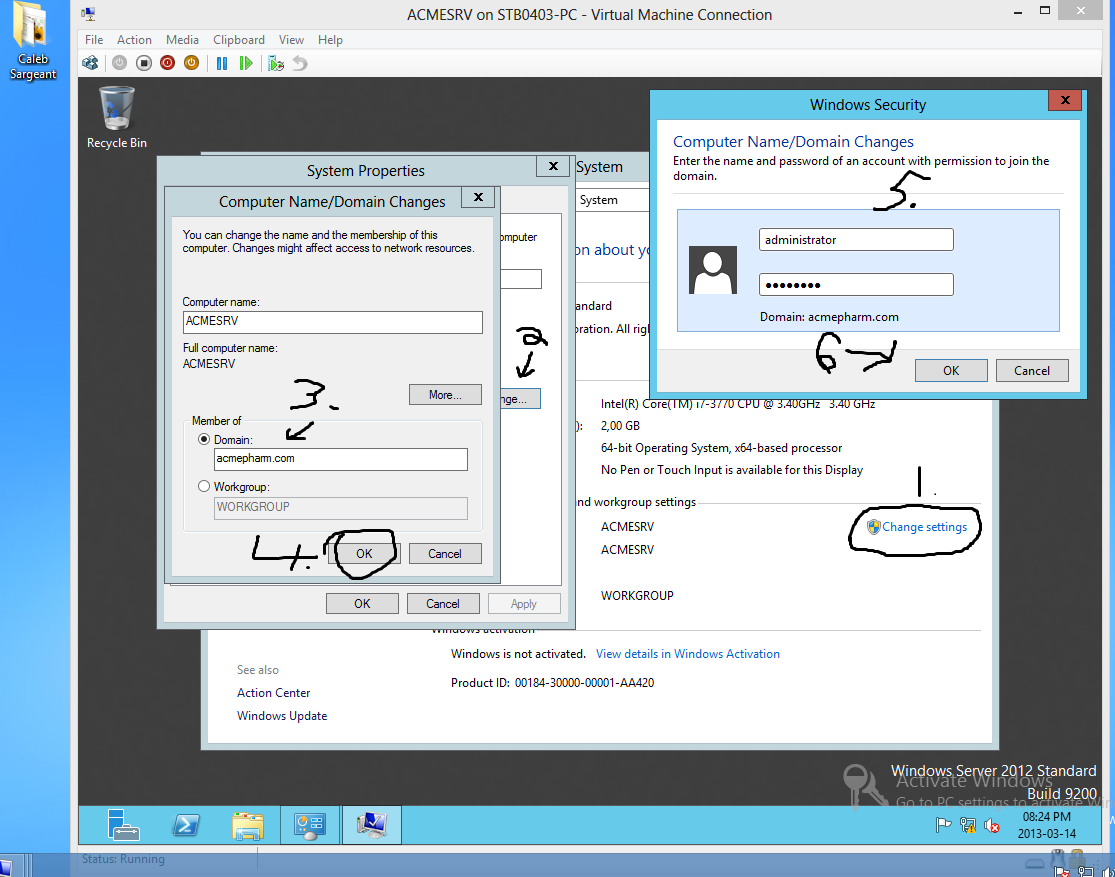Screen dimensions: 1115x877
Task: Click the grayed Start power icon
Action: point(119,63)
